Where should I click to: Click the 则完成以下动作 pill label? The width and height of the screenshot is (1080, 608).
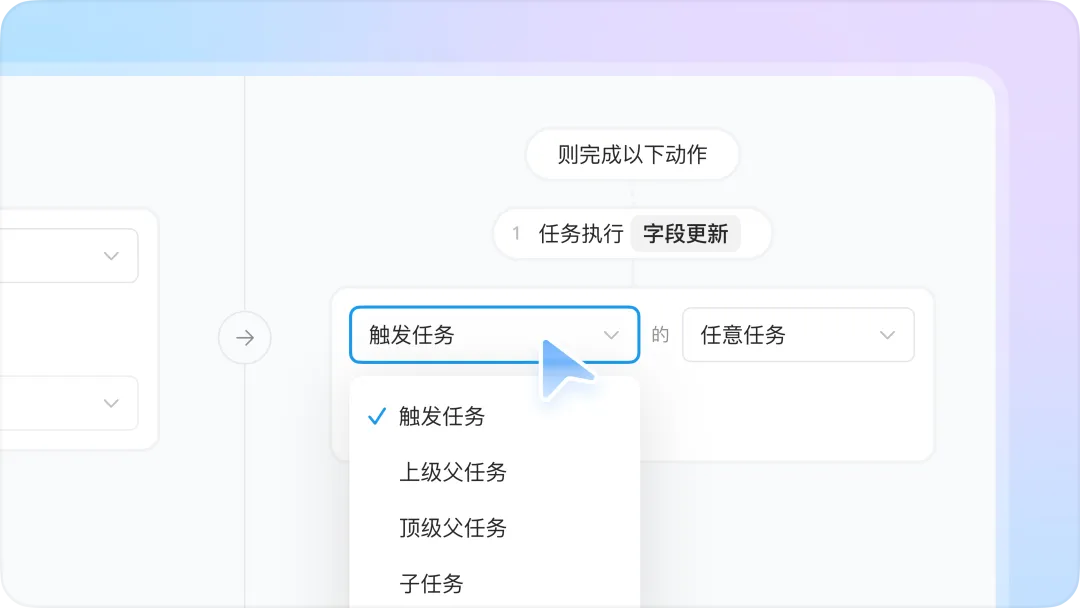(632, 155)
